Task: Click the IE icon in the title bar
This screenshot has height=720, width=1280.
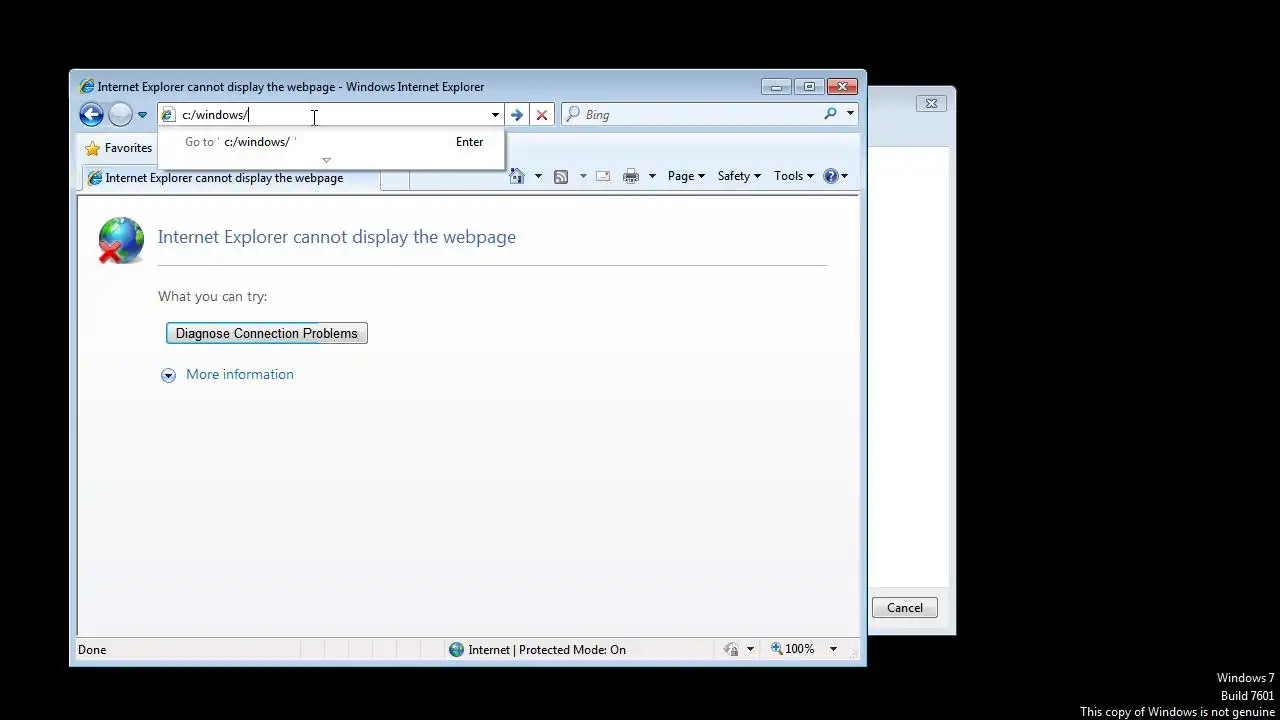Action: point(87,87)
